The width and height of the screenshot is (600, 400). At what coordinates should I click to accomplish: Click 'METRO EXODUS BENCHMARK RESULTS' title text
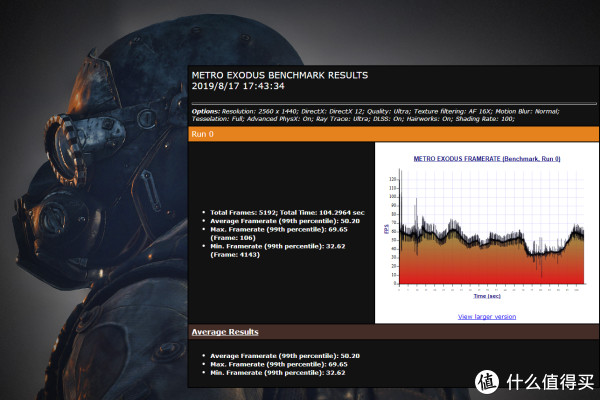pos(280,75)
